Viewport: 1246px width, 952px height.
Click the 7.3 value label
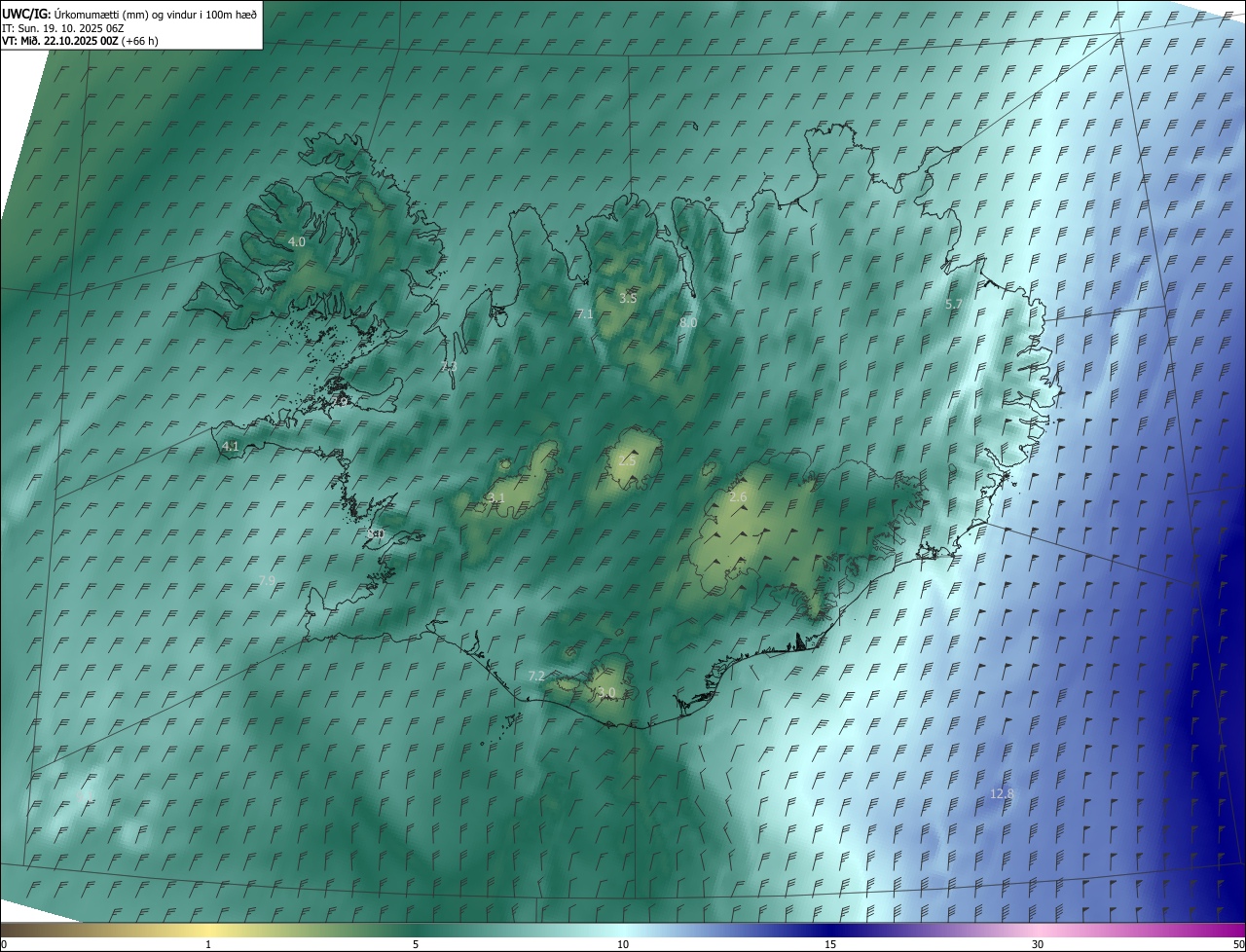pyautogui.click(x=449, y=367)
